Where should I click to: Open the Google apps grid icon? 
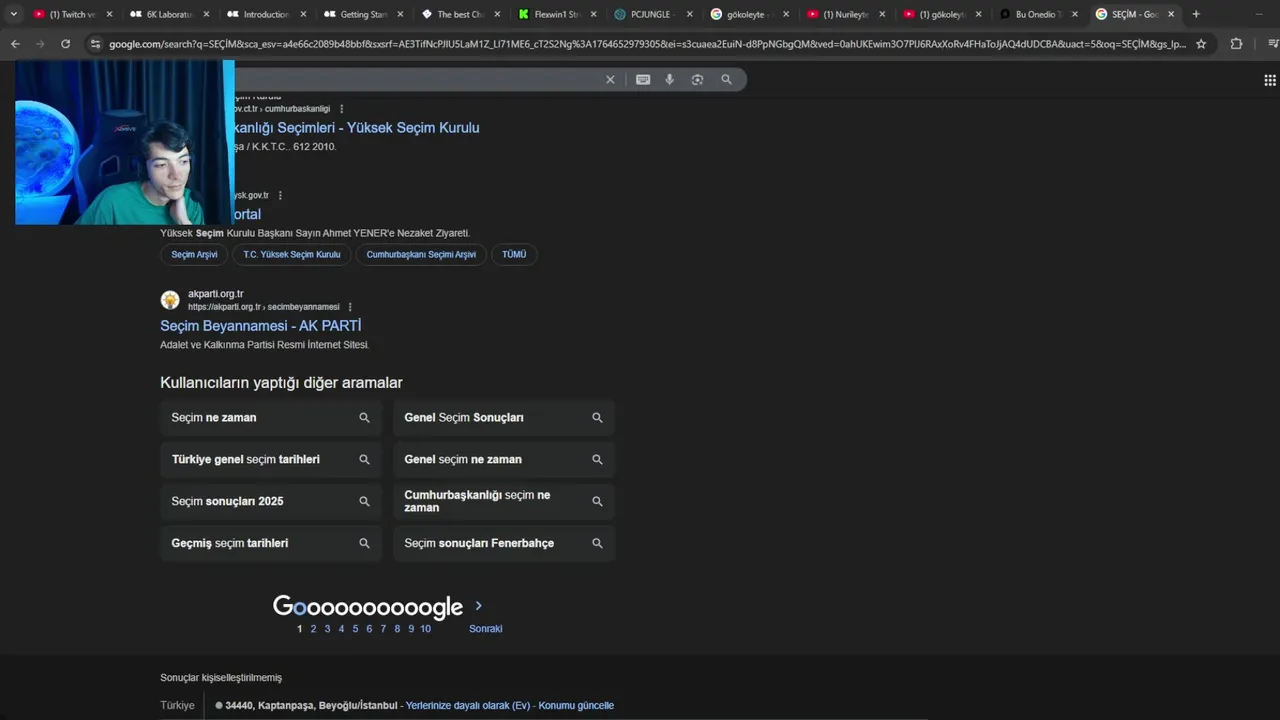(x=1270, y=80)
